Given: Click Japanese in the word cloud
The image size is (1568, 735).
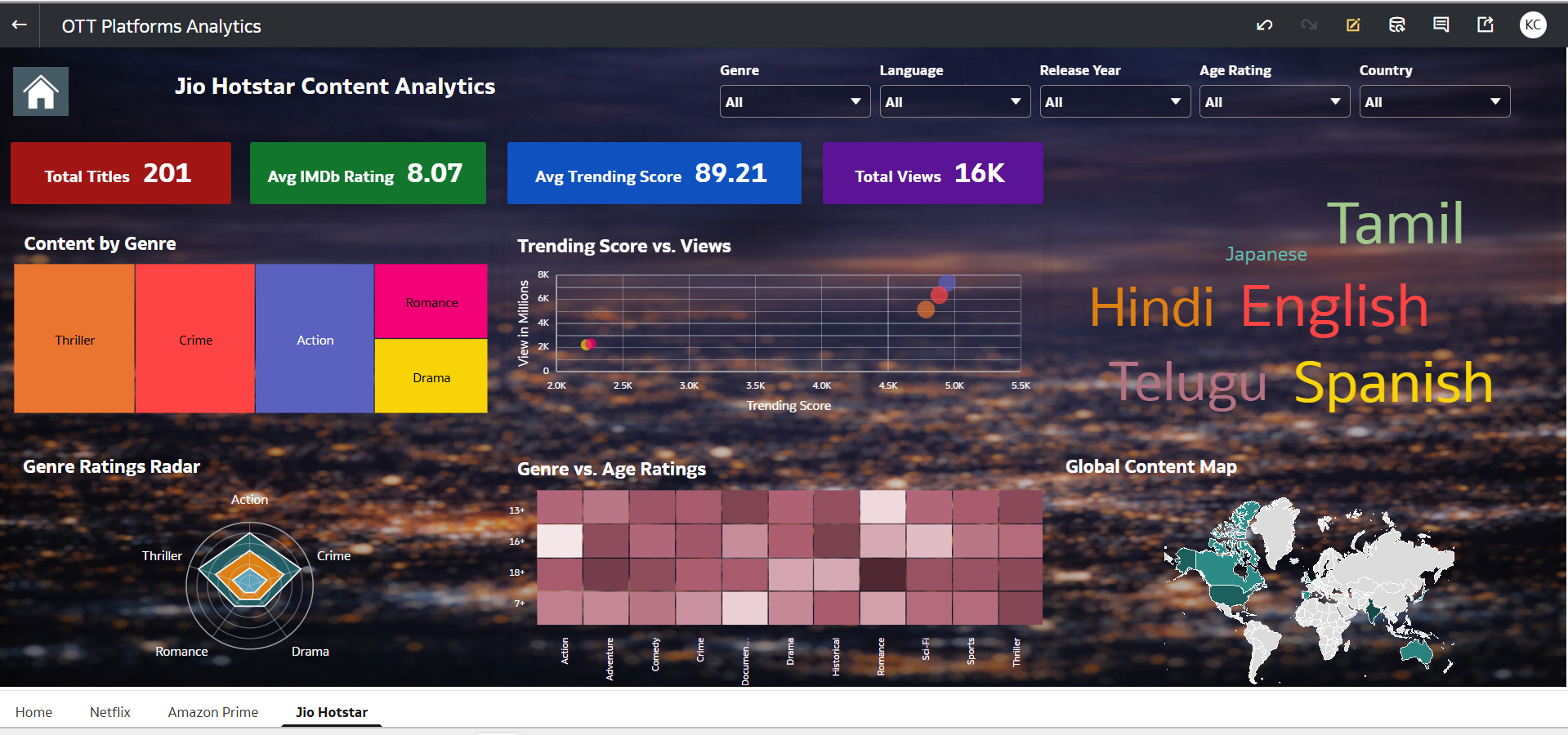Looking at the screenshot, I should pyautogui.click(x=1266, y=254).
